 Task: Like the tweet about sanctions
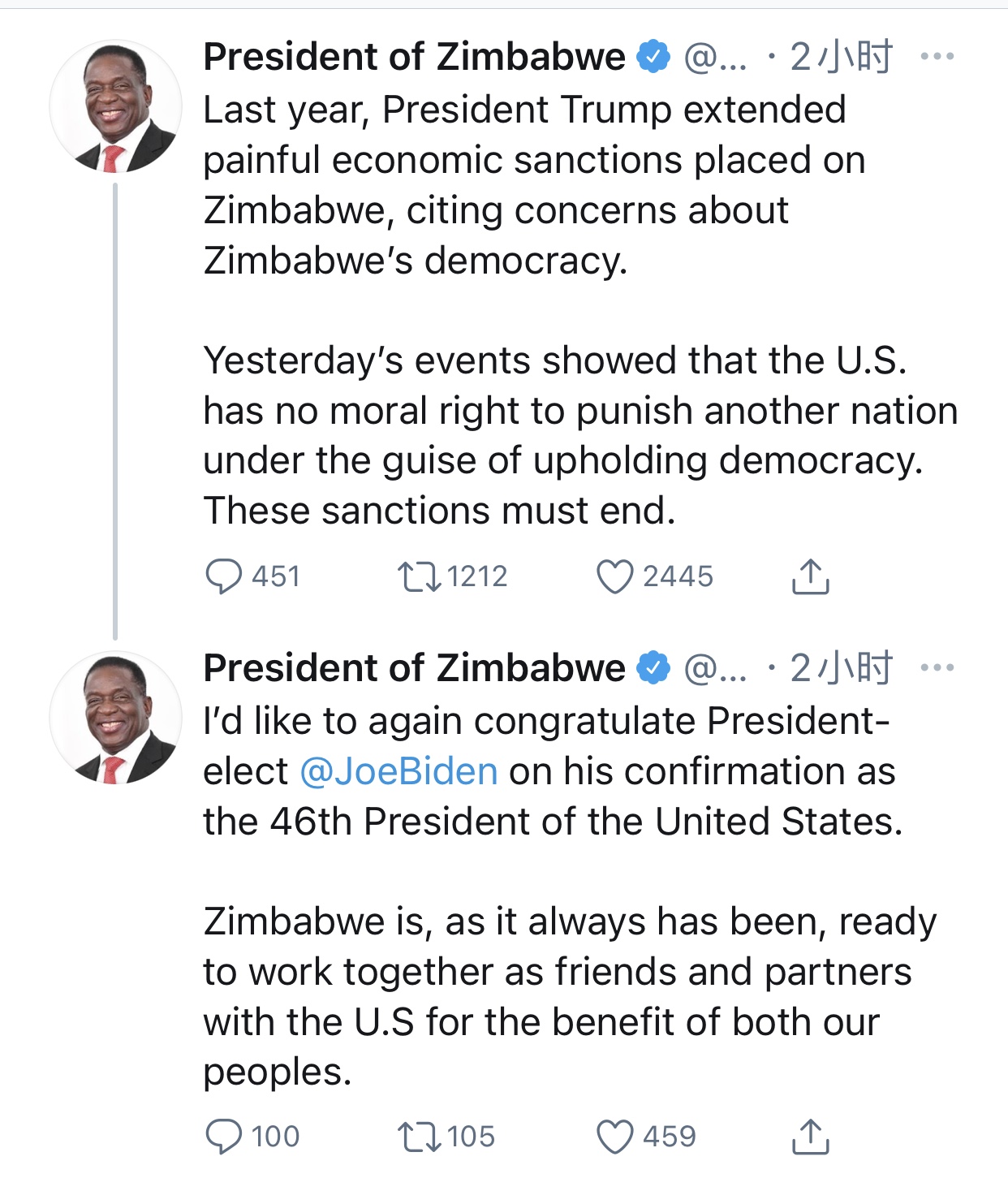pyautogui.click(x=614, y=576)
